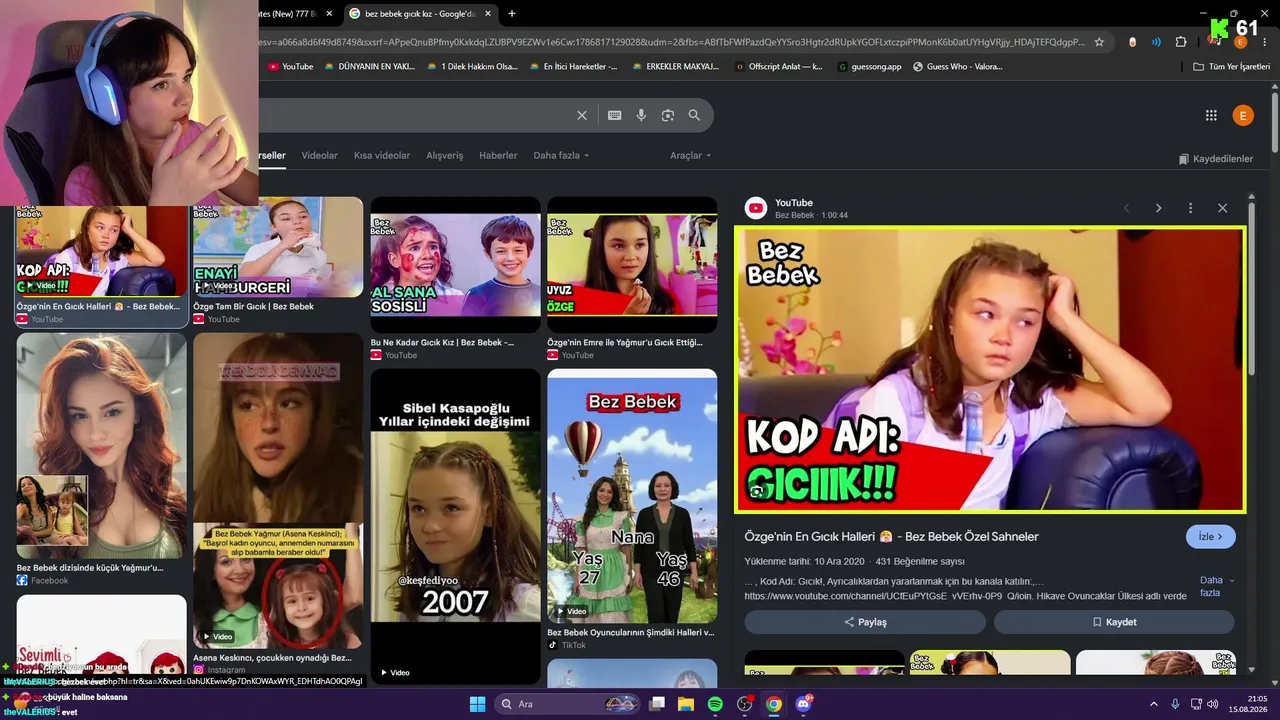Switch to the 'Kısa videolar' tab

tap(382, 156)
